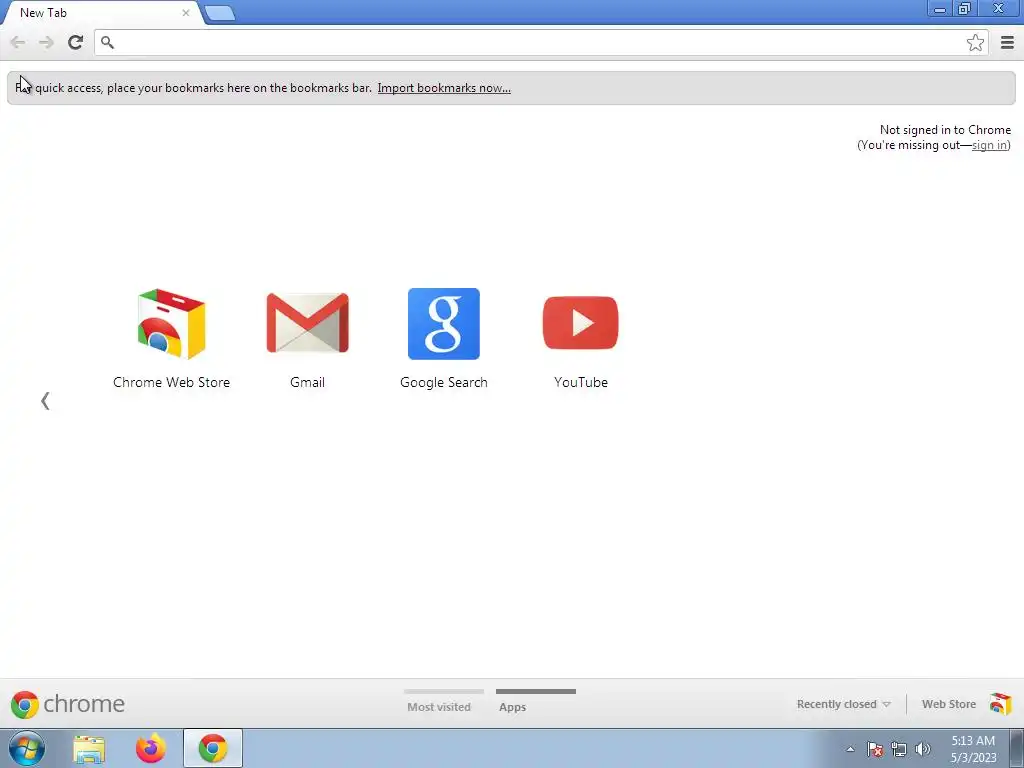Bookmark this page with the star icon
1024x768 pixels.
[975, 42]
